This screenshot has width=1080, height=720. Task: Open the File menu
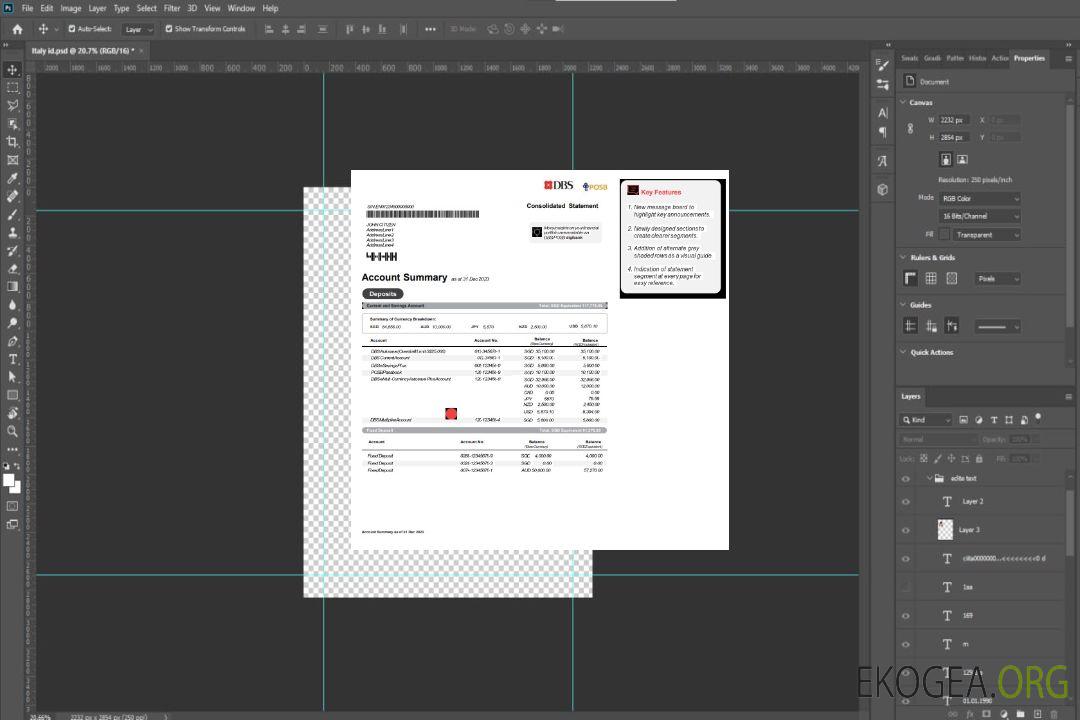pyautogui.click(x=27, y=8)
